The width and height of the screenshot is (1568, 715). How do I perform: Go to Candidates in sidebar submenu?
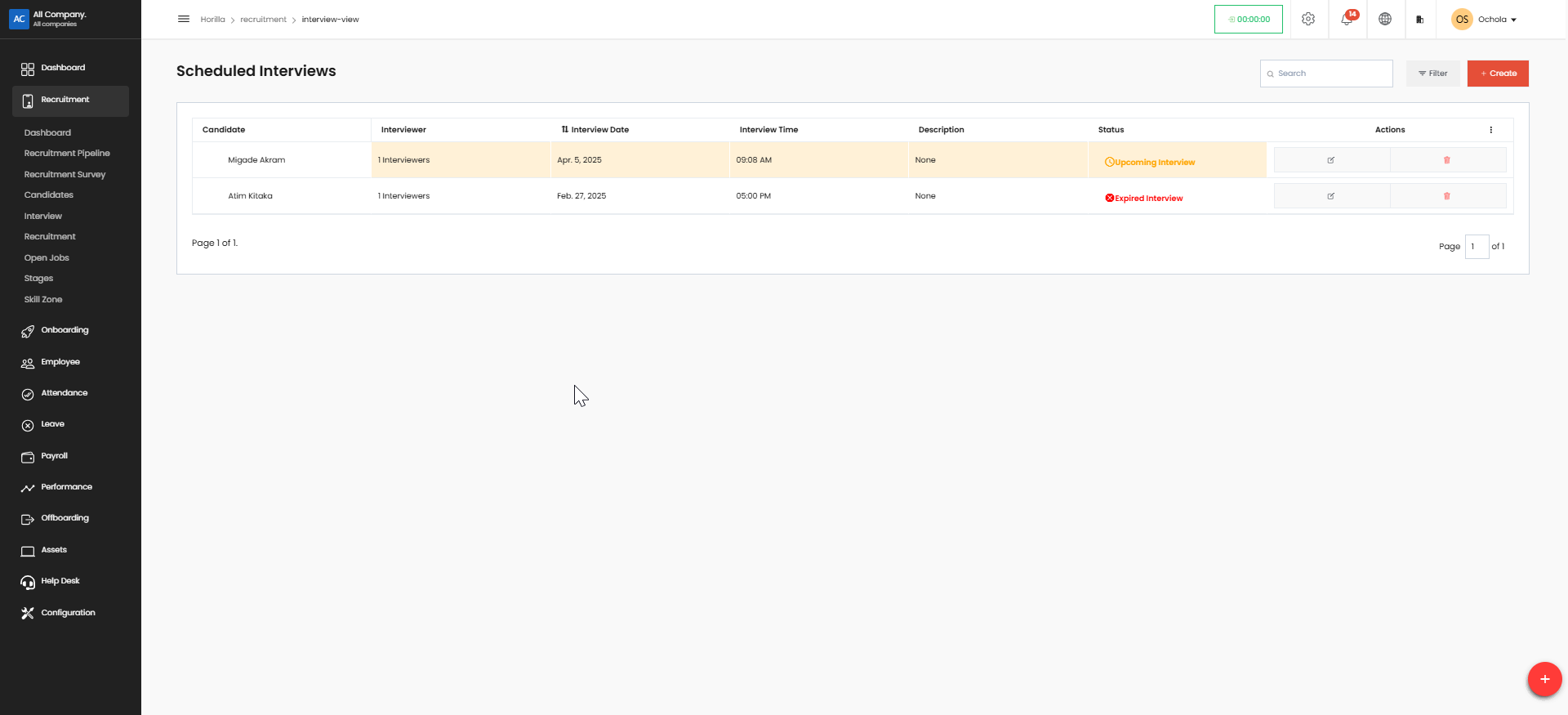coord(49,195)
